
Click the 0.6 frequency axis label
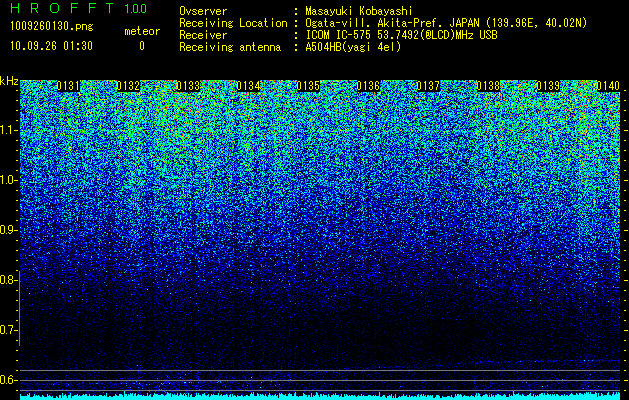point(8,380)
